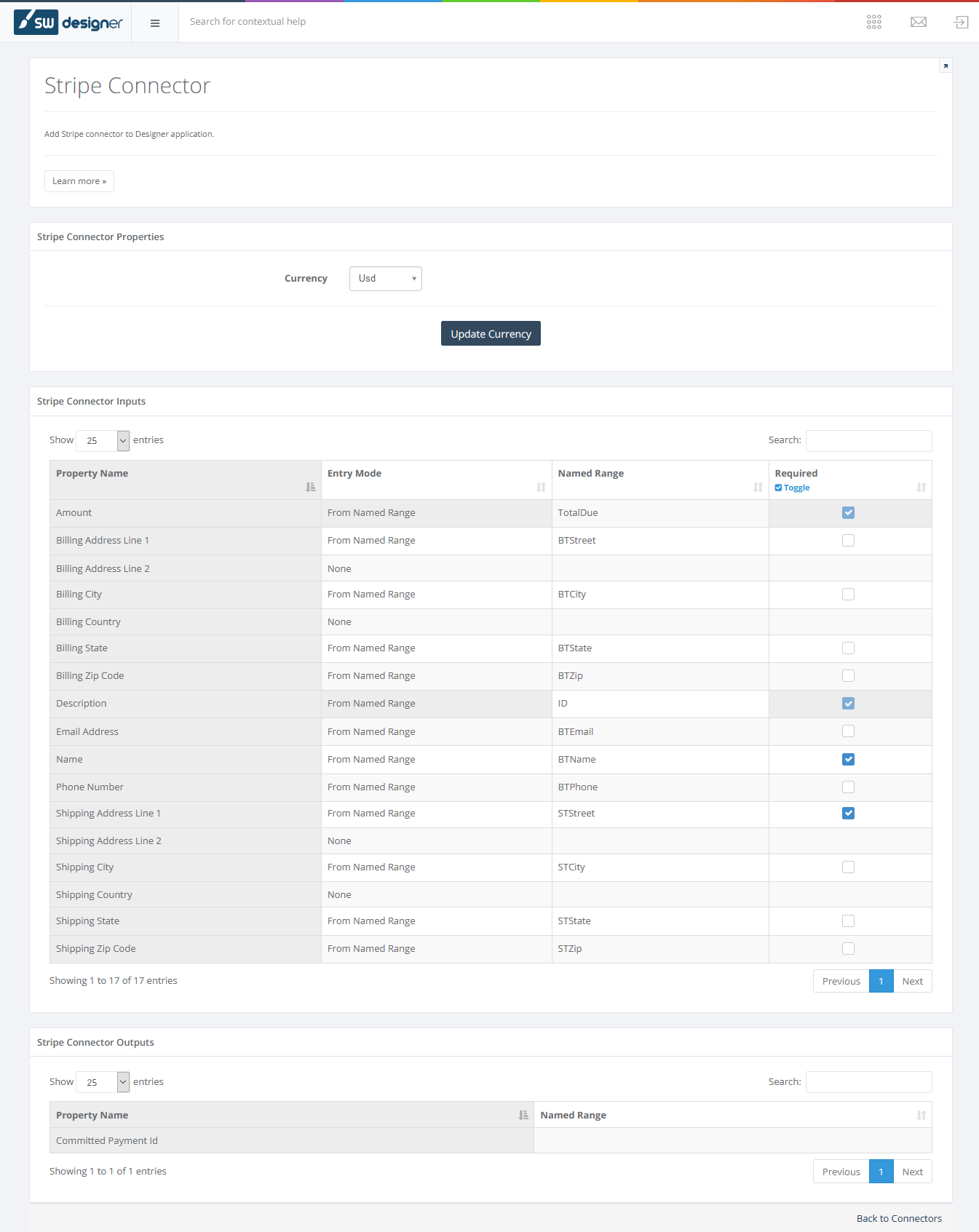
Task: Check Required for Billing Zip Code
Action: click(x=848, y=676)
